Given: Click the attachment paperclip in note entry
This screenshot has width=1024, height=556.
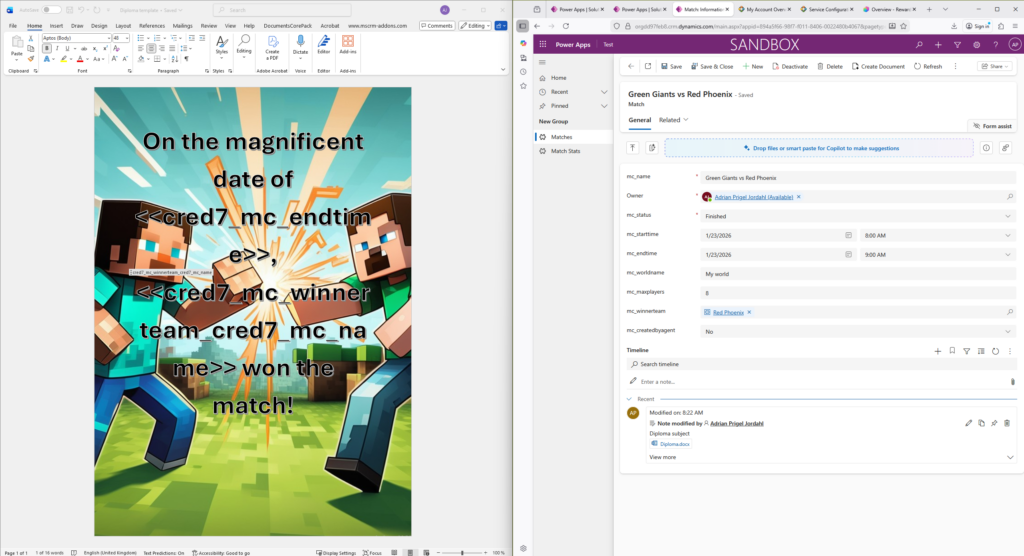Looking at the screenshot, I should (x=1012, y=381).
